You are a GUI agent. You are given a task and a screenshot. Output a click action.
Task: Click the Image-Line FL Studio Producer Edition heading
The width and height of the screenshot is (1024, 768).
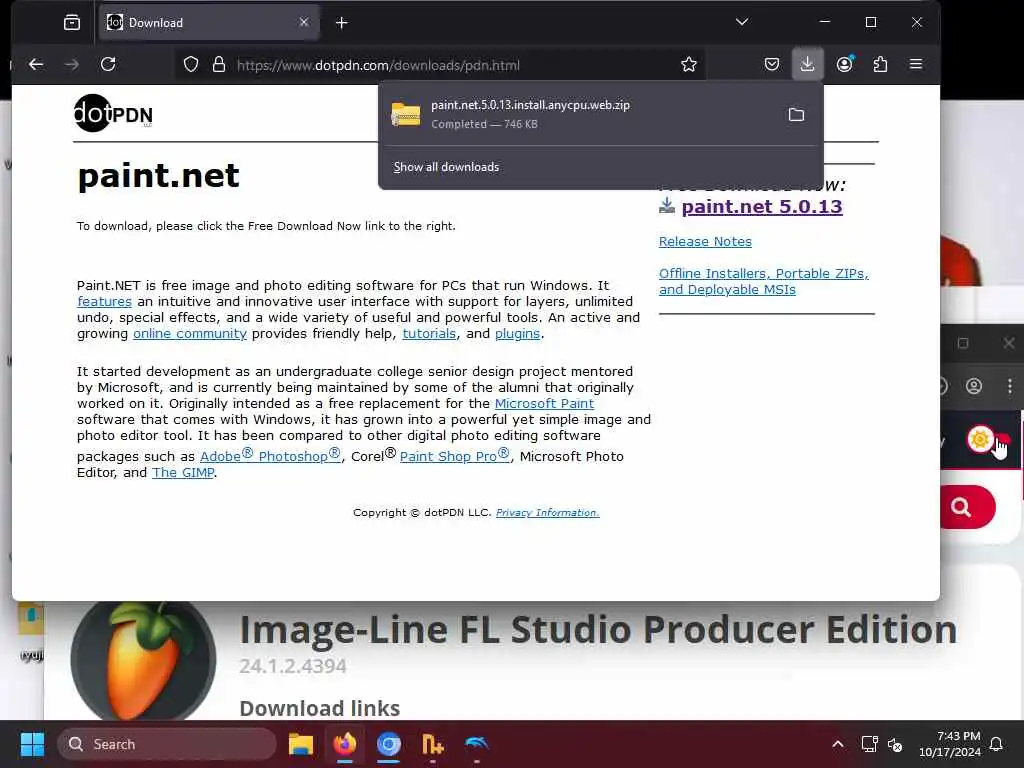(598, 630)
